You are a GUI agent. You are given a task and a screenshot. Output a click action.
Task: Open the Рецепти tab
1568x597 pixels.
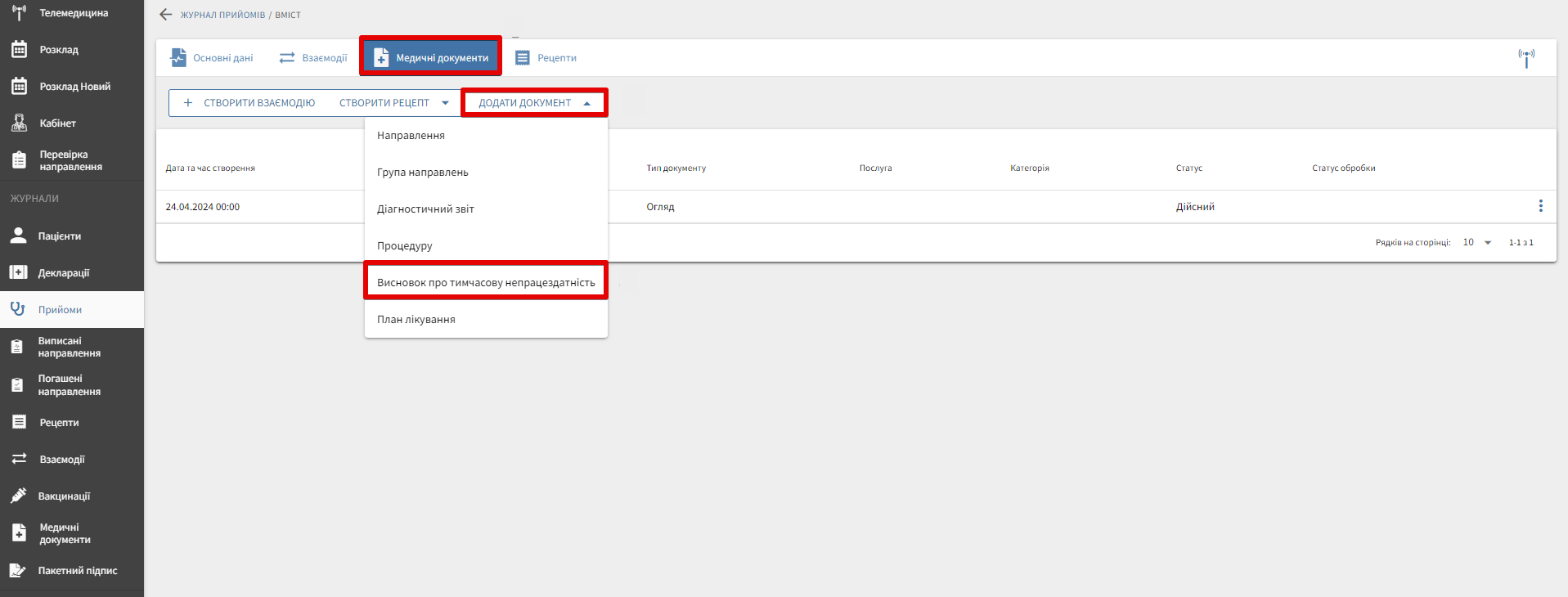546,58
